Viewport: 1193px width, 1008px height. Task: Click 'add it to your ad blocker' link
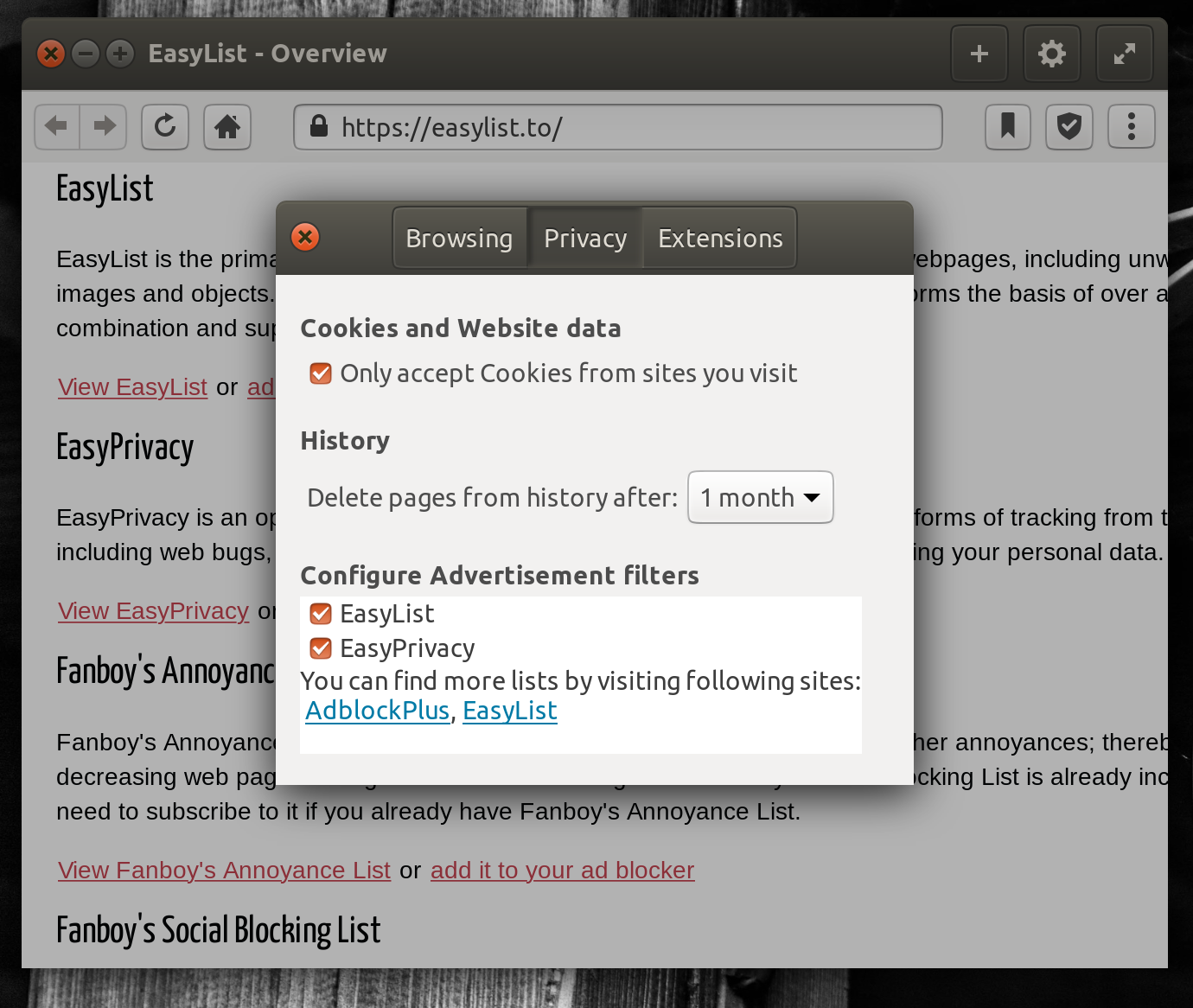563,871
